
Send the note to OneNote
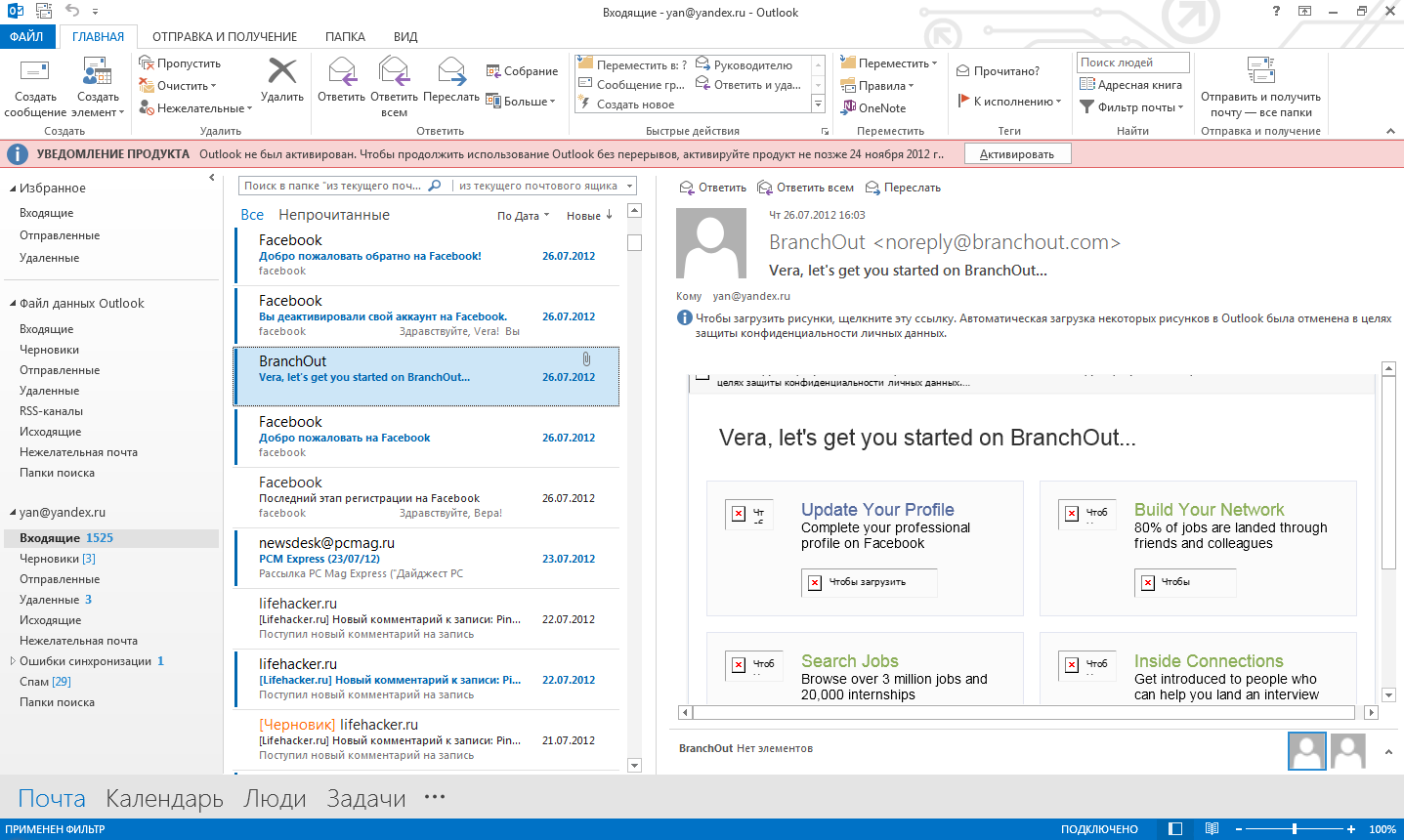874,108
